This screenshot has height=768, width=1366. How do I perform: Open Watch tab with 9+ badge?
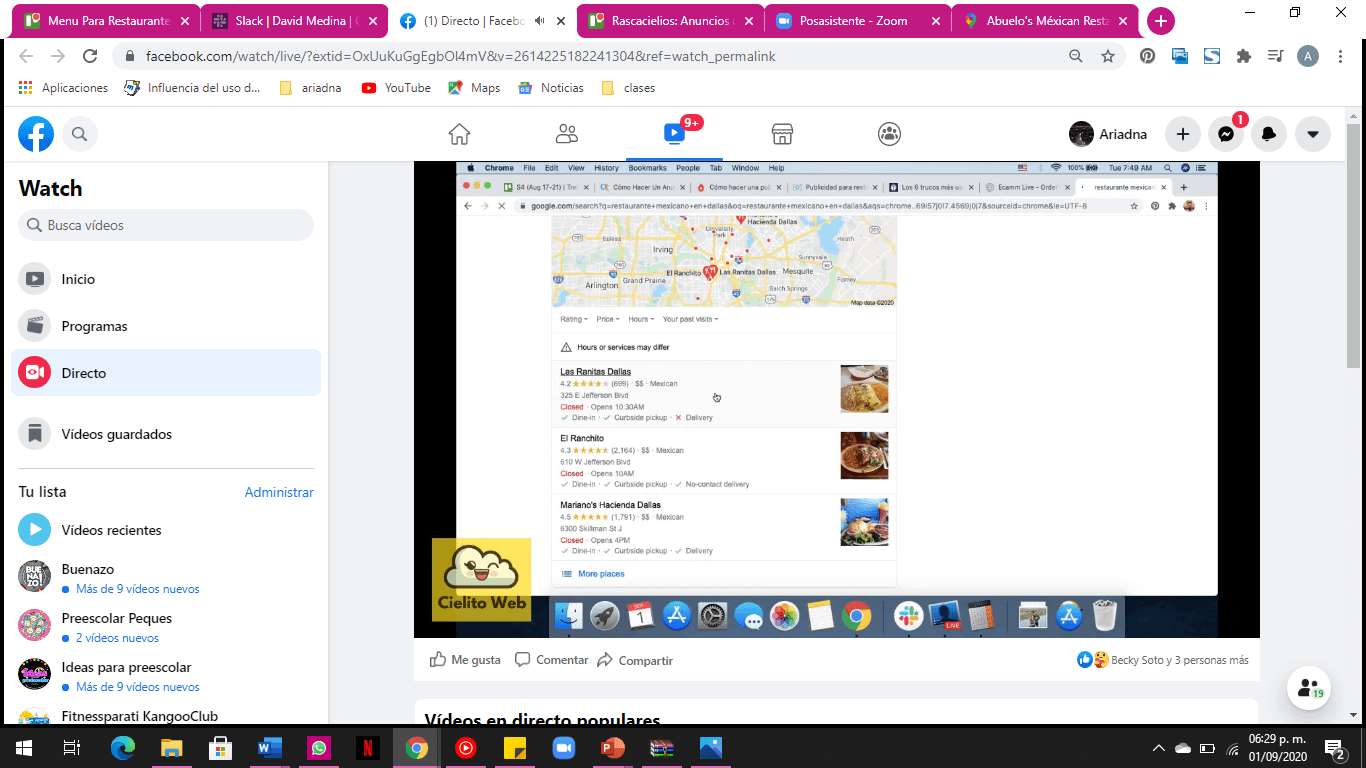click(x=675, y=134)
